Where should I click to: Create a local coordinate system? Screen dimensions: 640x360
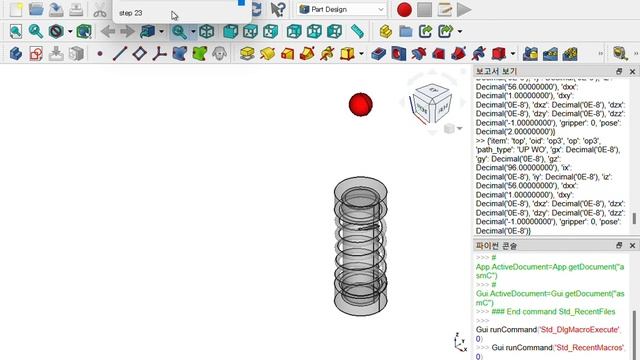coord(160,53)
